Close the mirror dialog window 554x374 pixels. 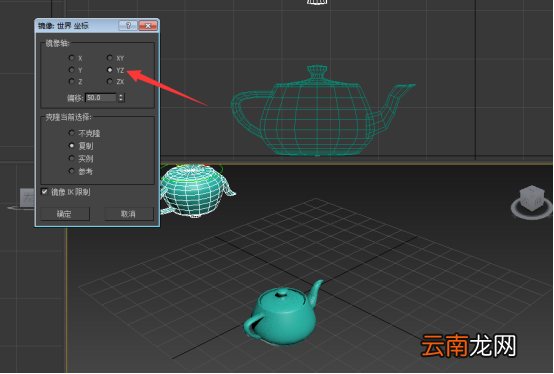pyautogui.click(x=148, y=26)
